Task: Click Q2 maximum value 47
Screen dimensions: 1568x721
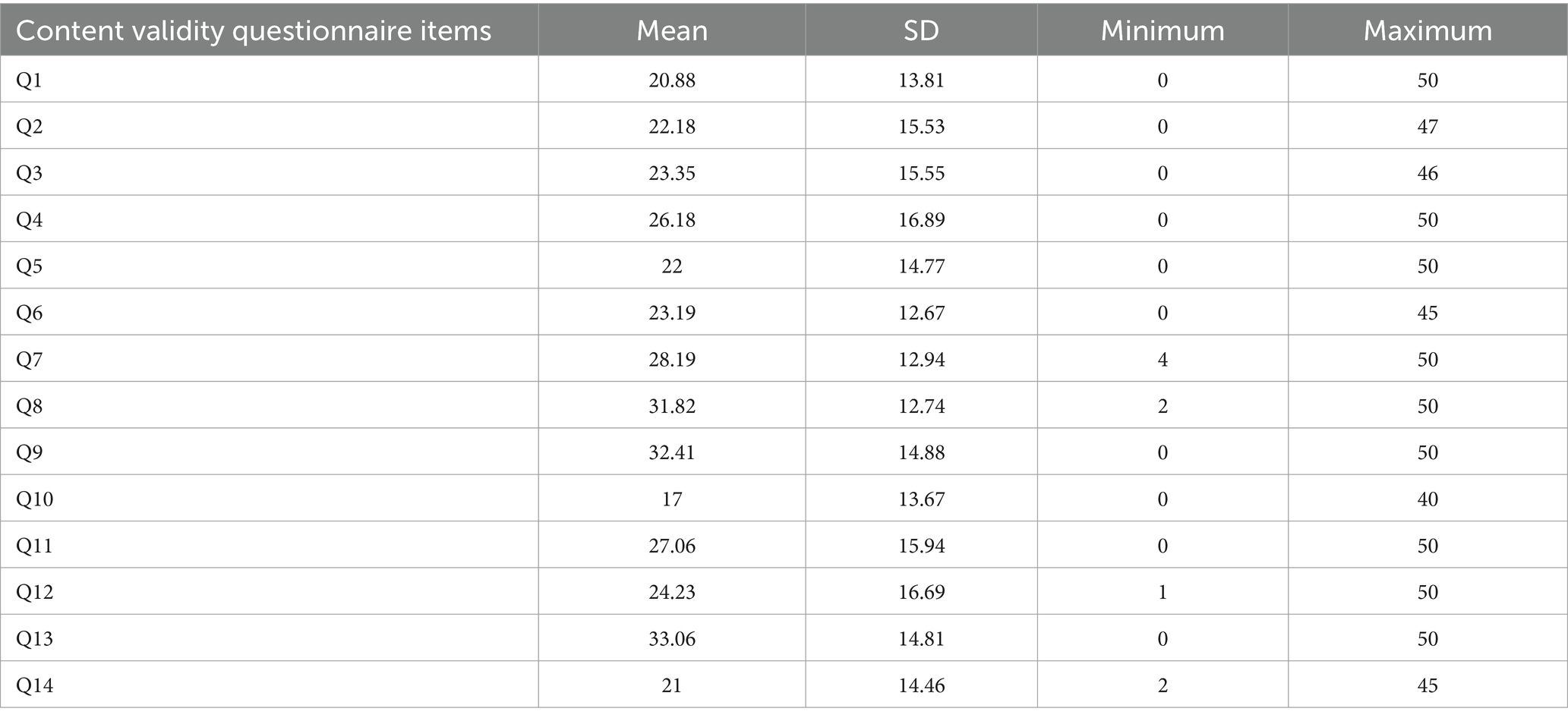Action: coord(1428,127)
